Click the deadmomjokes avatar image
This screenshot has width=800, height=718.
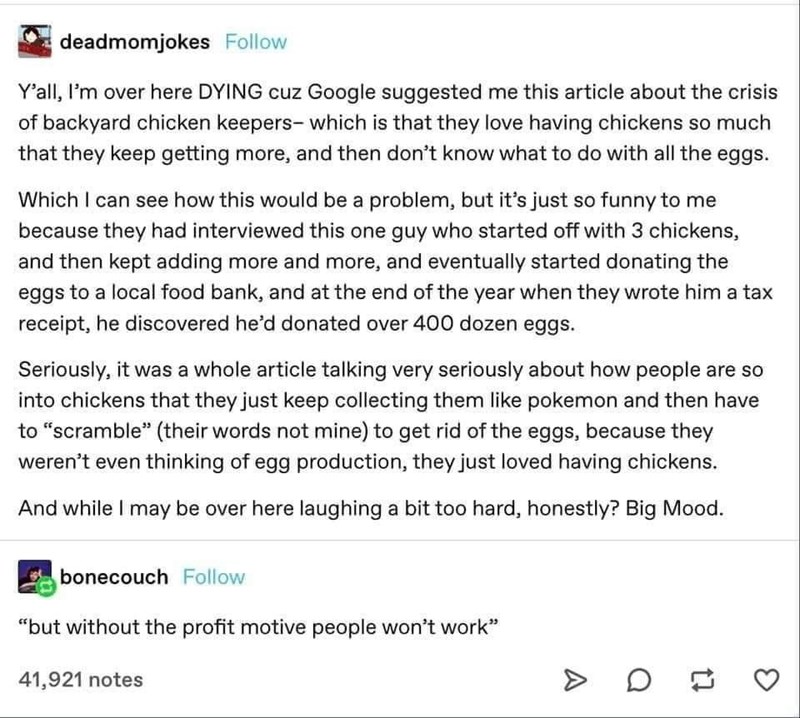35,41
